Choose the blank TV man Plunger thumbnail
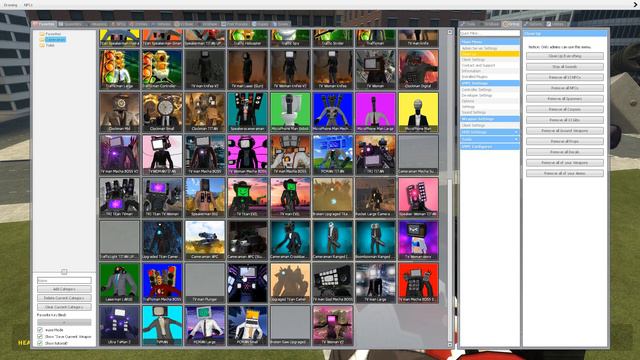Viewport: 640px width, 360px height. click(x=205, y=282)
